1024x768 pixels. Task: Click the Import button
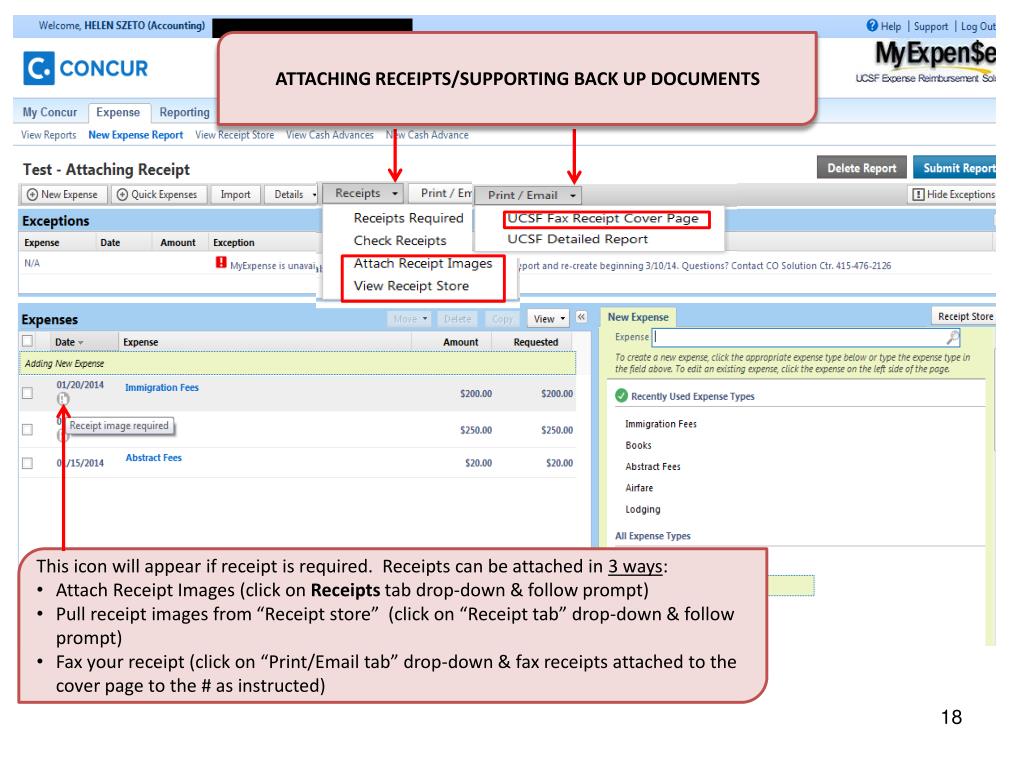coord(235,195)
